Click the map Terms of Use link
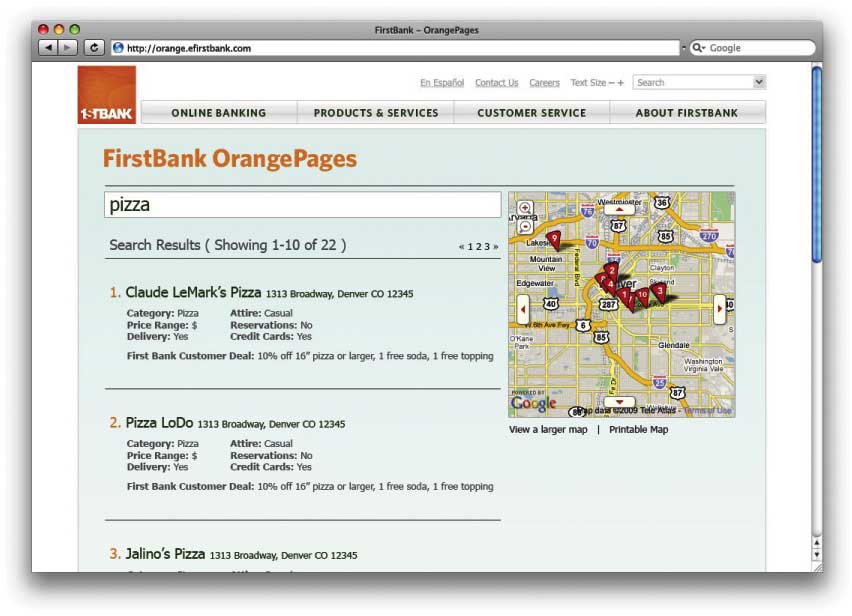This screenshot has height=616, width=852. pos(707,410)
